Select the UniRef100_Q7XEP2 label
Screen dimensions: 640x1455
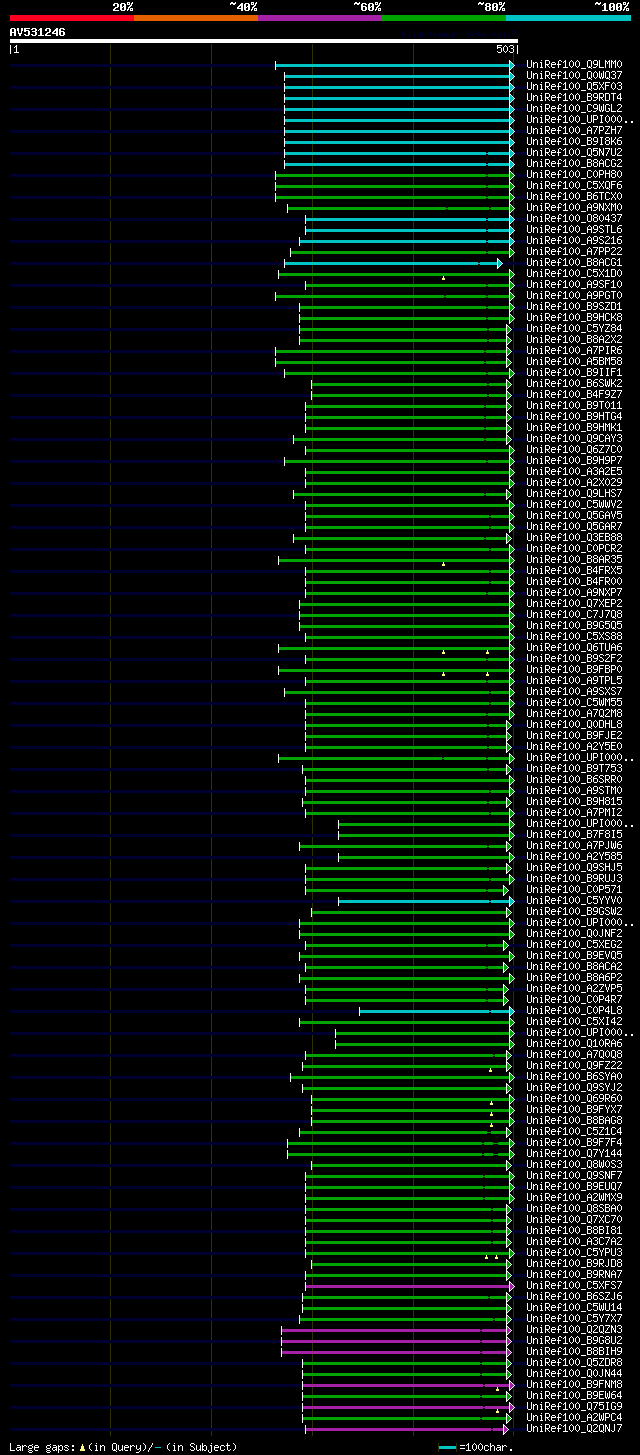[574, 603]
